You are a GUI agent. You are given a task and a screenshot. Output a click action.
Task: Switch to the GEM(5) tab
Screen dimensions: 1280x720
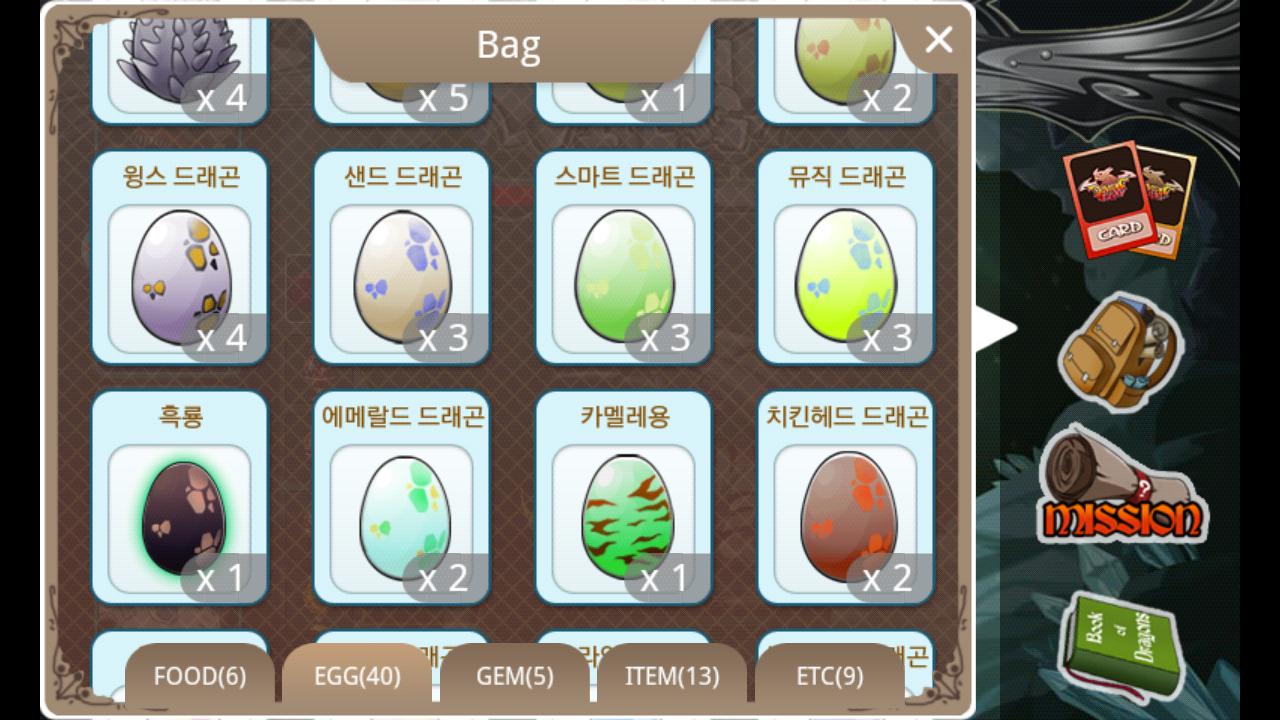[515, 676]
